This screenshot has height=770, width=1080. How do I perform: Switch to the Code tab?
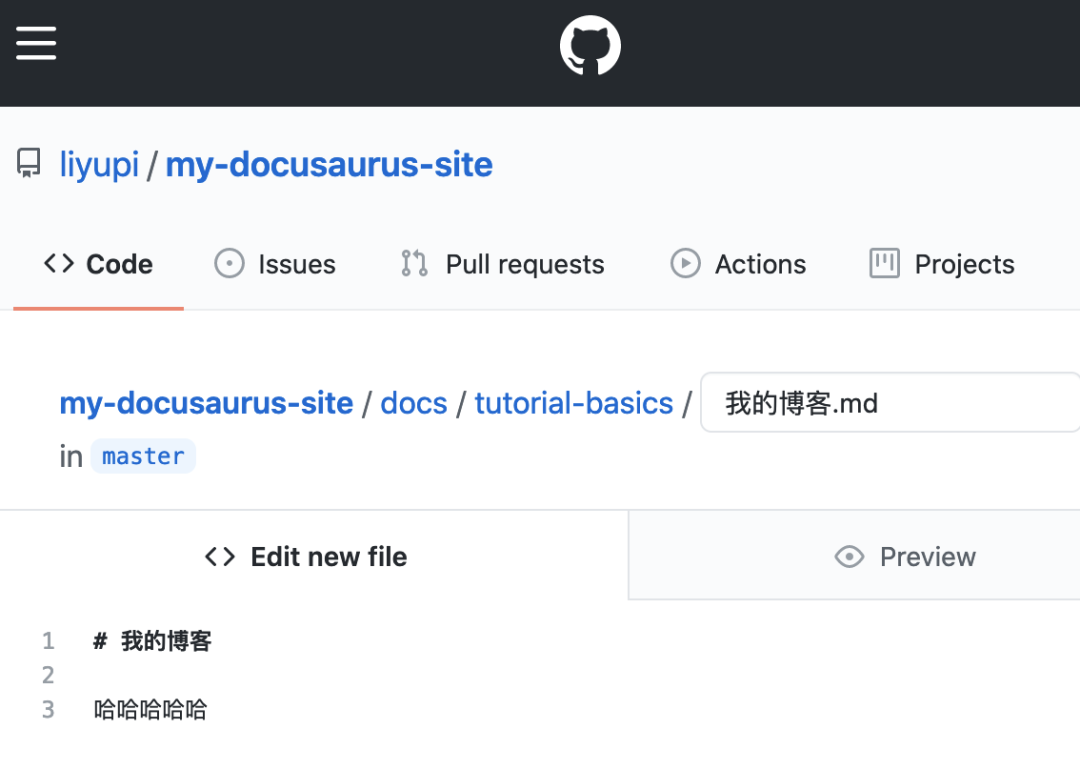[x=99, y=264]
